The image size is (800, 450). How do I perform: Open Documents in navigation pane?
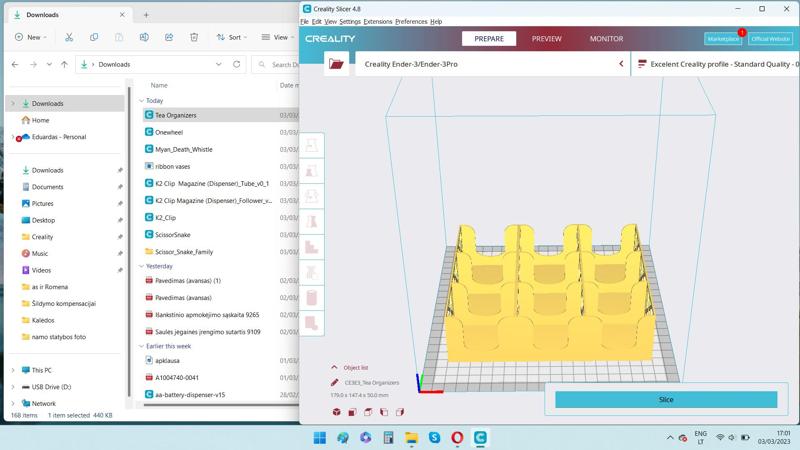47,187
